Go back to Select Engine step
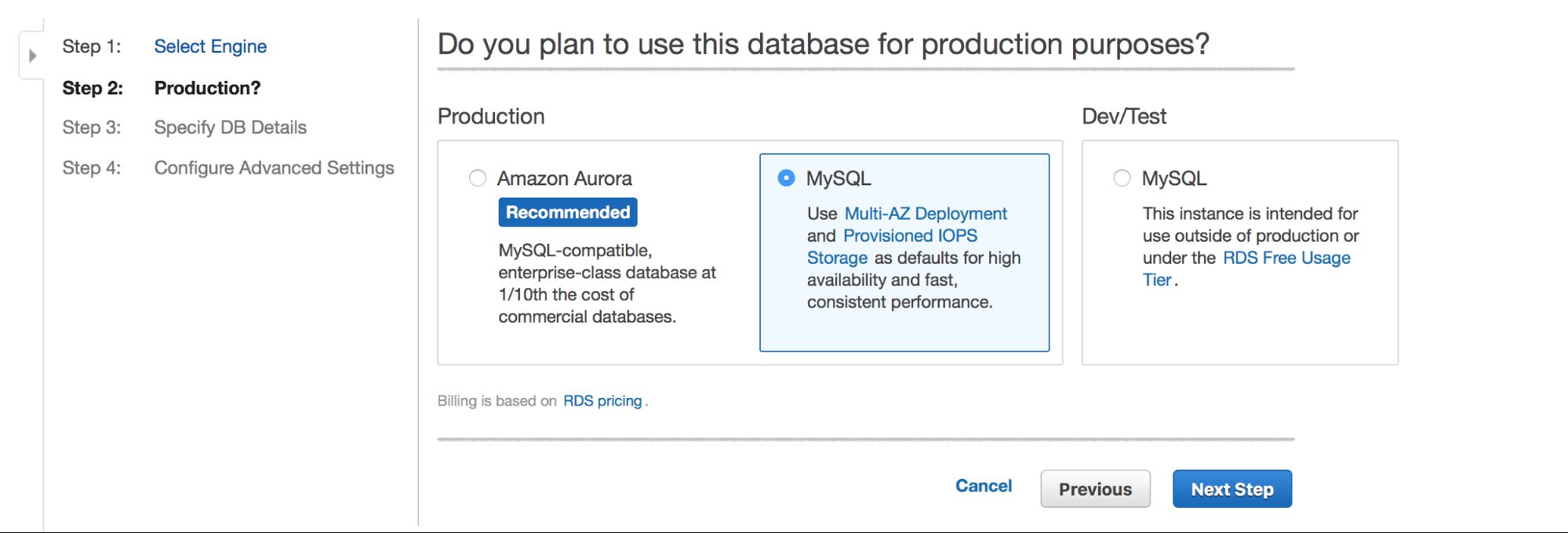 210,46
